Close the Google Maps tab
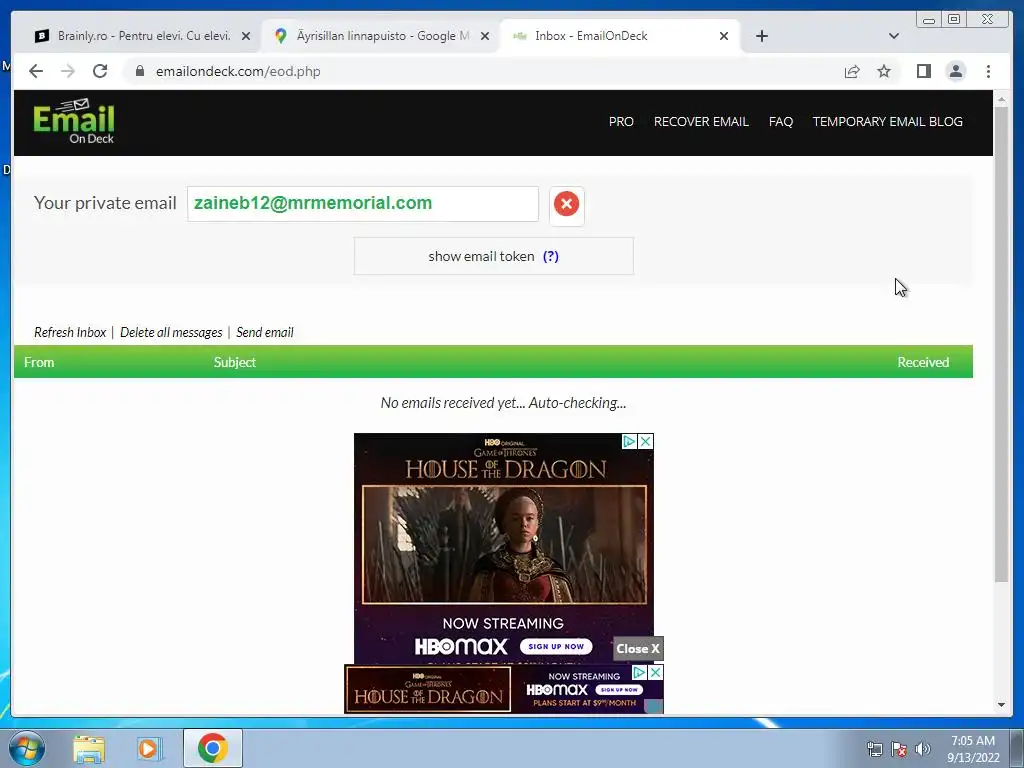The height and width of the screenshot is (768, 1024). point(485,37)
